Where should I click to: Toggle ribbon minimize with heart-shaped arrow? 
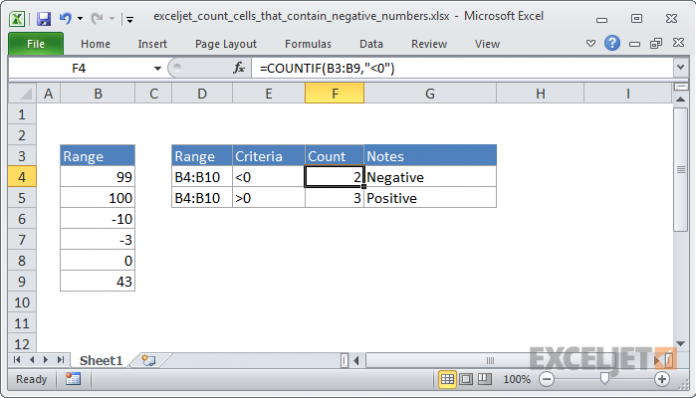pos(590,43)
